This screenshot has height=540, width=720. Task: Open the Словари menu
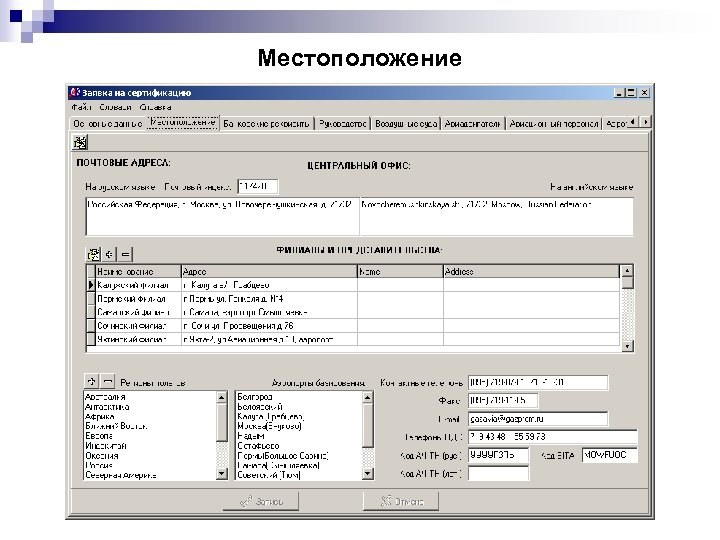(115, 107)
